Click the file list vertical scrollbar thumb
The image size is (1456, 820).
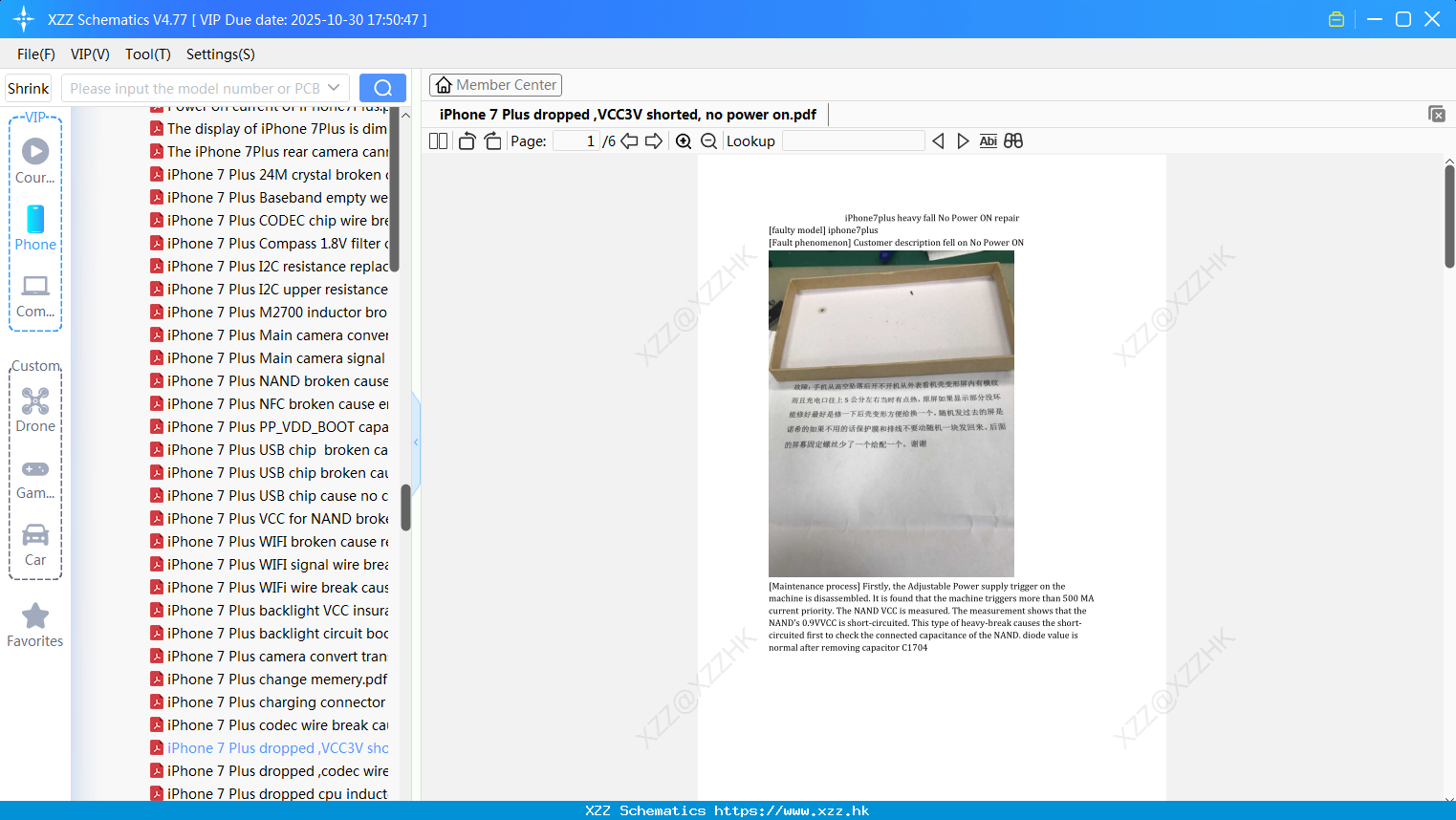(405, 507)
